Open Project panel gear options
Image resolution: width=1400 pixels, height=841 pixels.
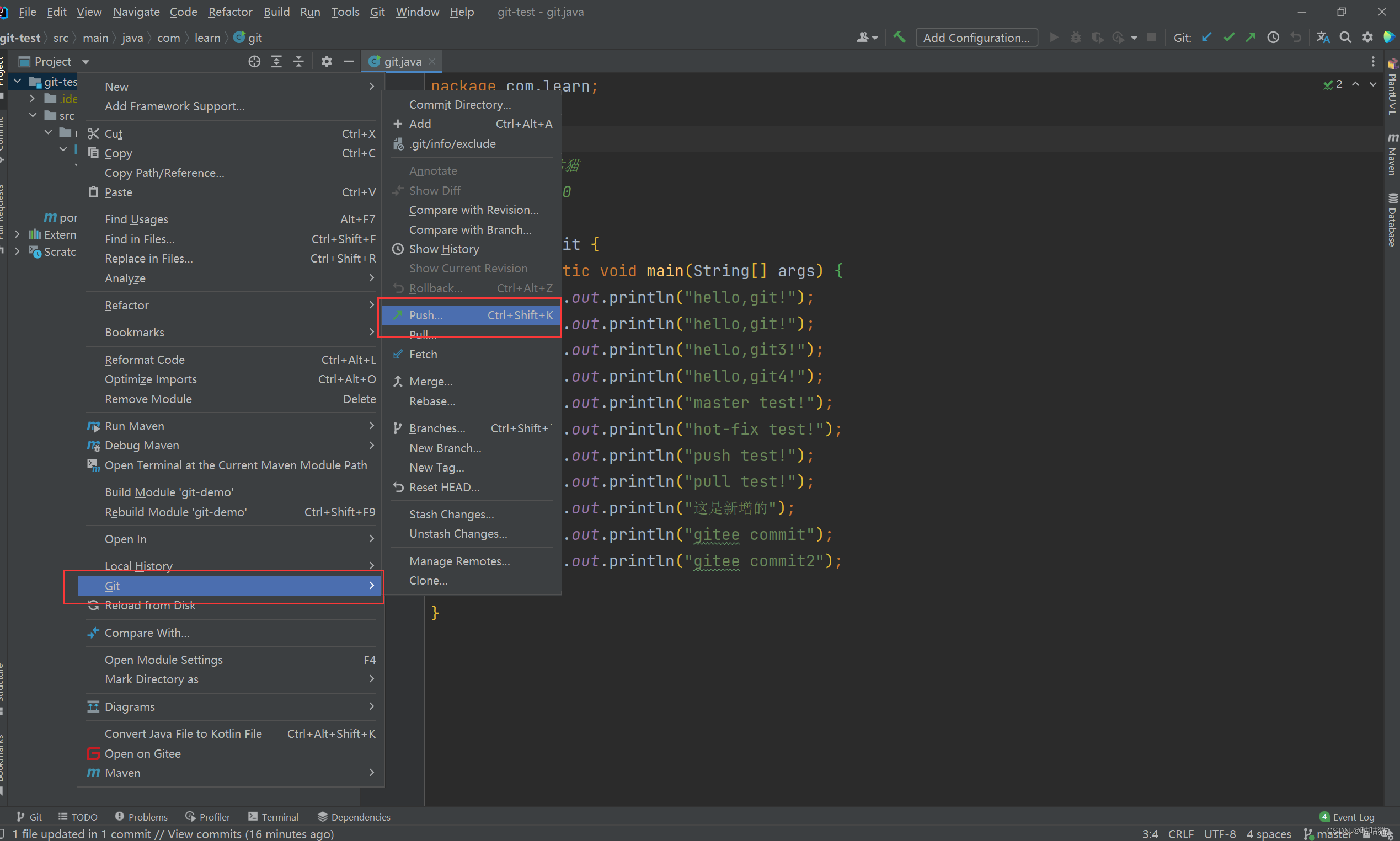click(327, 61)
